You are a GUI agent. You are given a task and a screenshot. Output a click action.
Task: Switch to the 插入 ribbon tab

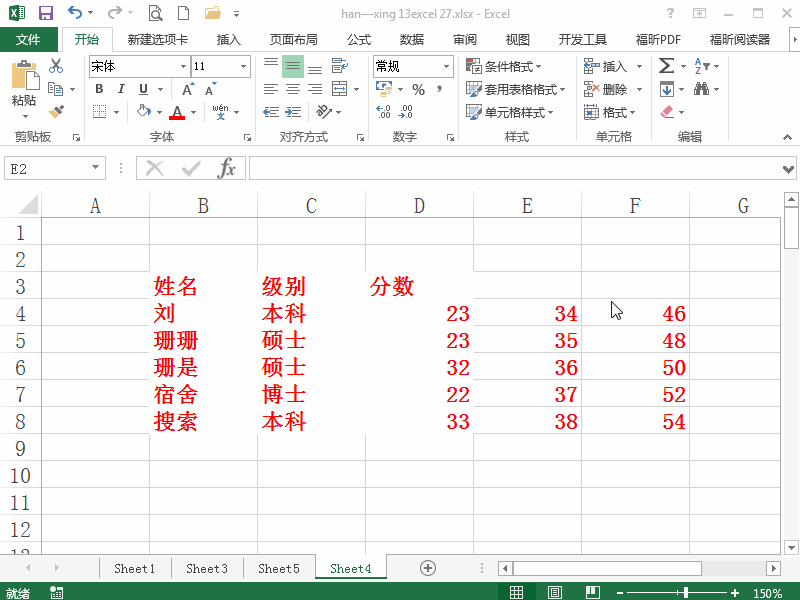pos(228,39)
